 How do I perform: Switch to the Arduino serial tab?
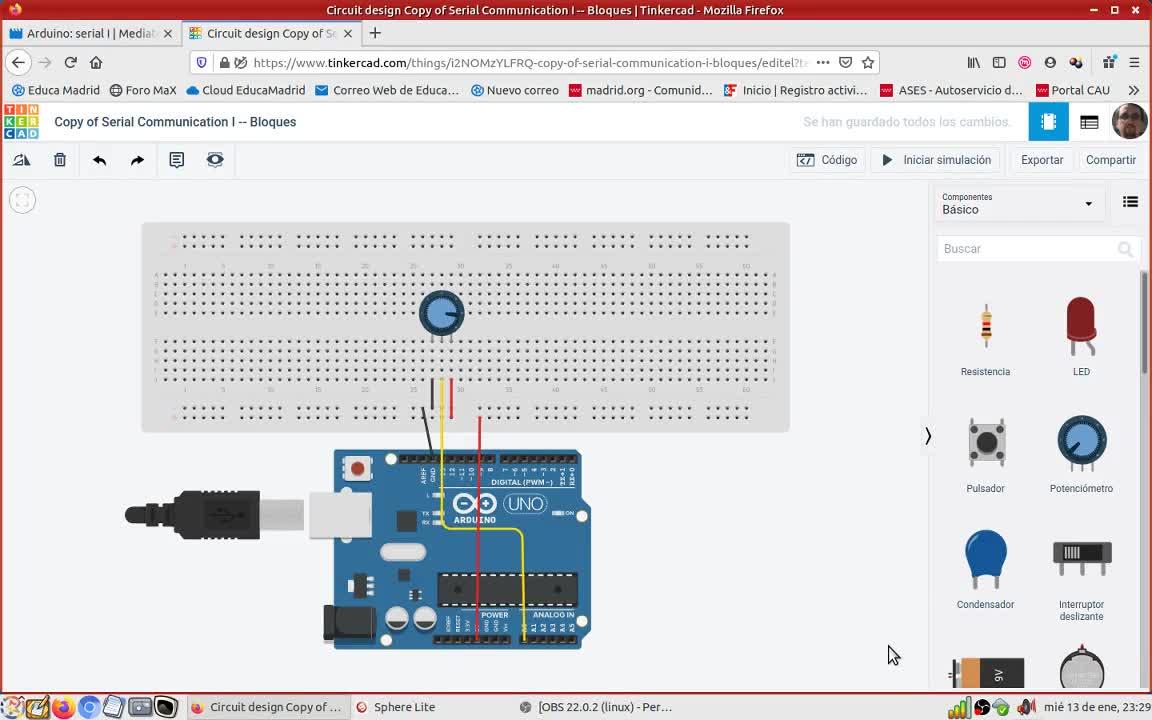tap(90, 33)
